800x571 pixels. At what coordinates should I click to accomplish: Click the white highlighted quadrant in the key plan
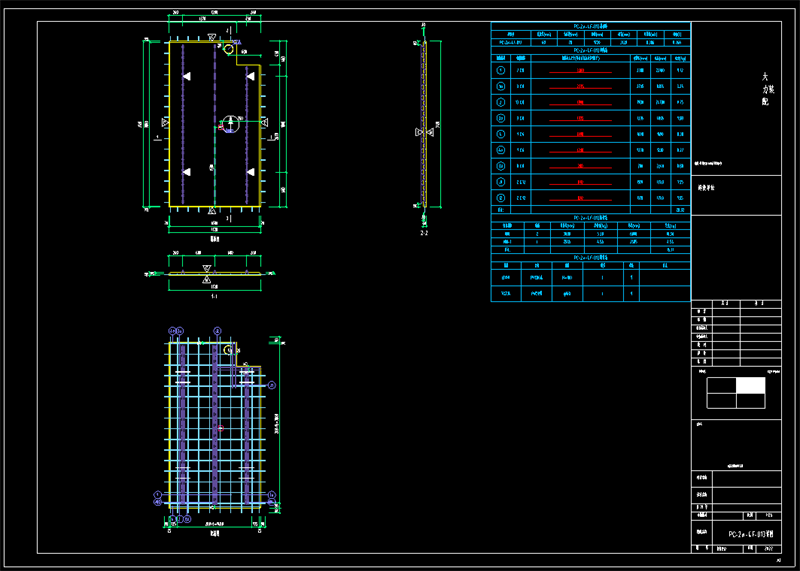pyautogui.click(x=751, y=386)
